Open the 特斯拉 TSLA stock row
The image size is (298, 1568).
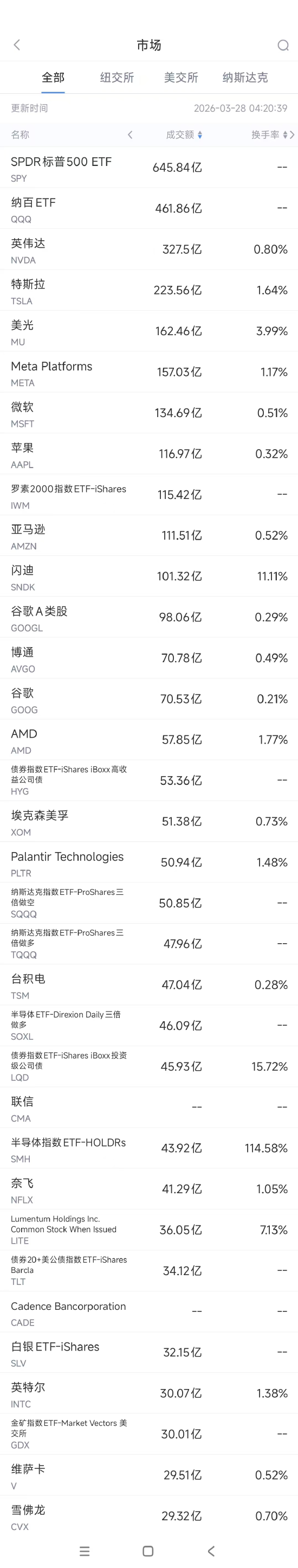click(x=149, y=290)
